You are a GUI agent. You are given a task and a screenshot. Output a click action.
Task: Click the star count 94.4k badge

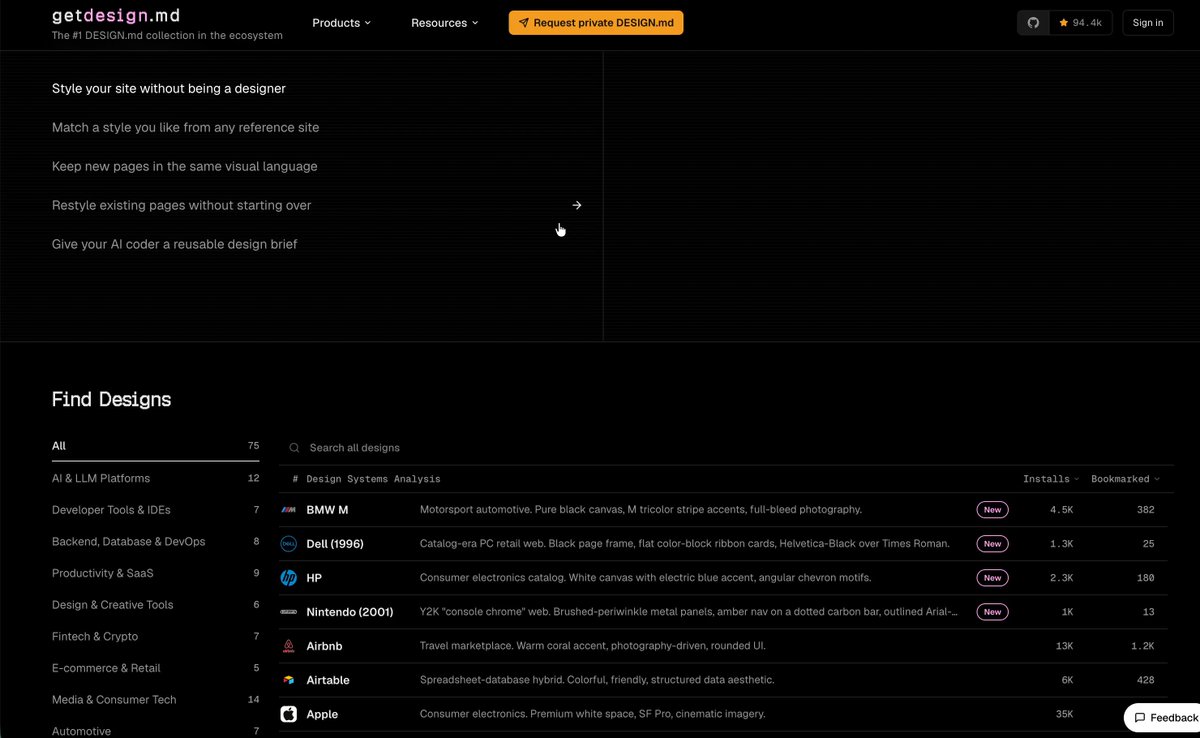[x=1081, y=23]
